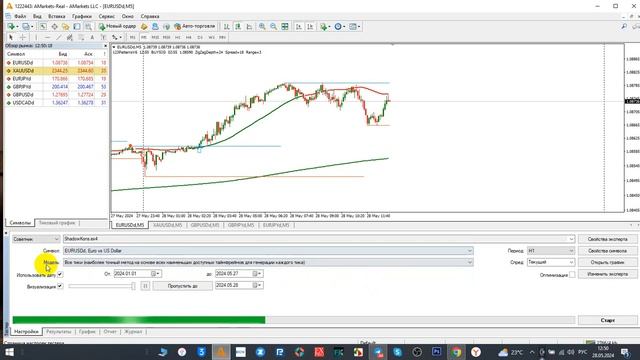Open the Сервис menu
Screen dimensions: 640x360
point(107,16)
